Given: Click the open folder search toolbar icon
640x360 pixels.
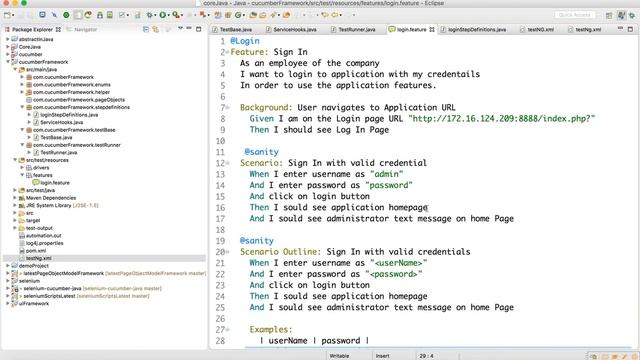Looking at the screenshot, I should pos(263,15).
